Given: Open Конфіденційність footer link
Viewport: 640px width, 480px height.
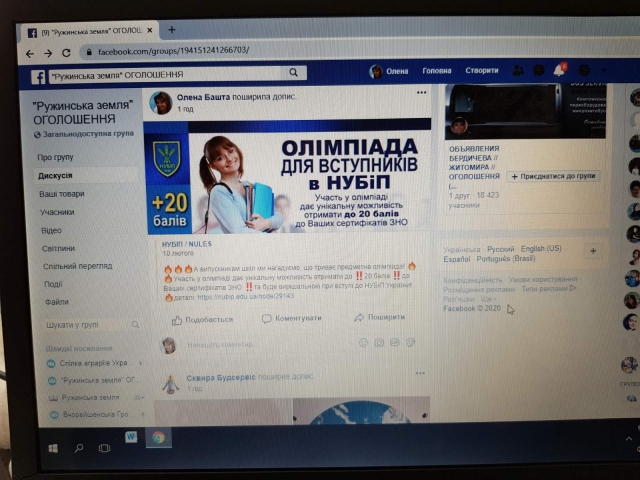Looking at the screenshot, I should (473, 280).
